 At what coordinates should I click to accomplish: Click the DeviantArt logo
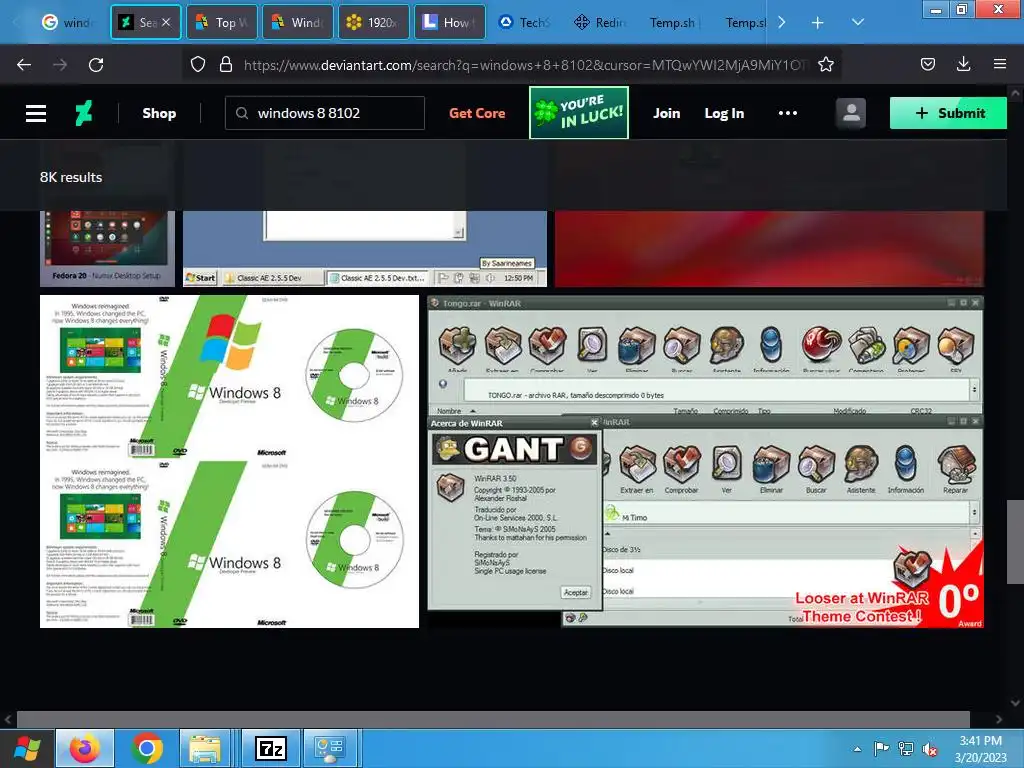(84, 113)
